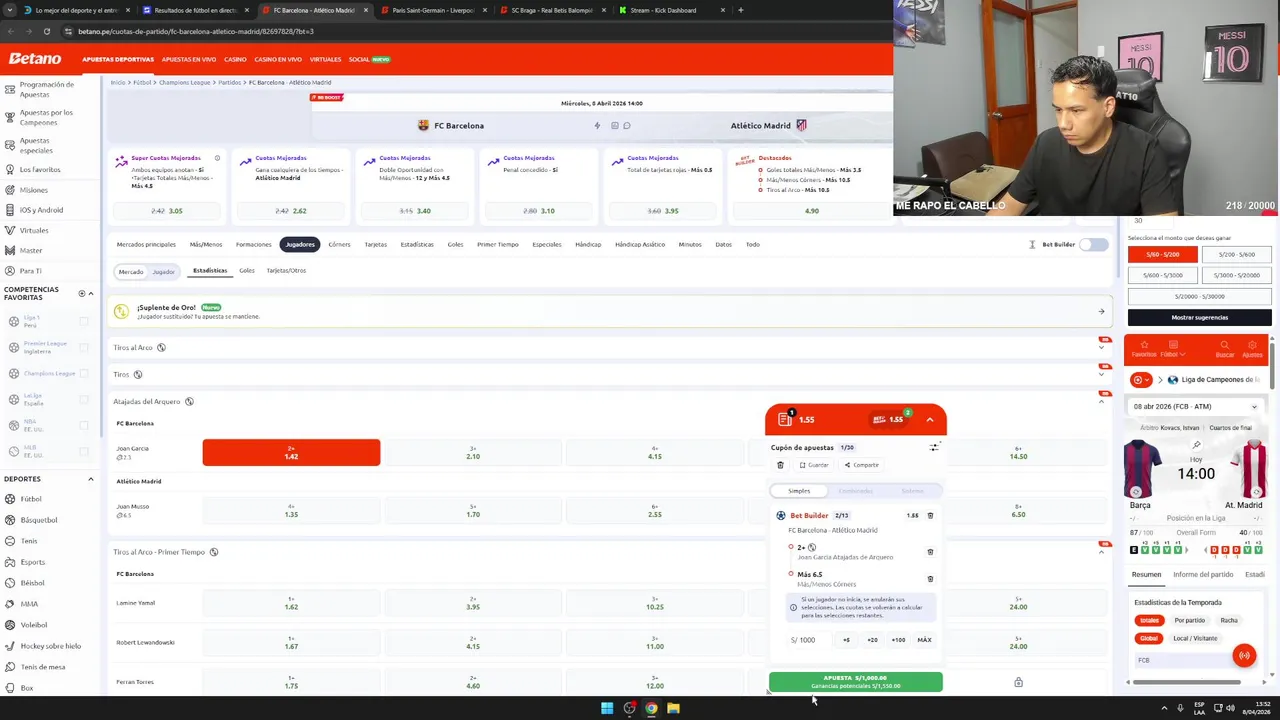Open the Windows Start menu
The width and height of the screenshot is (1280, 720).
point(606,708)
